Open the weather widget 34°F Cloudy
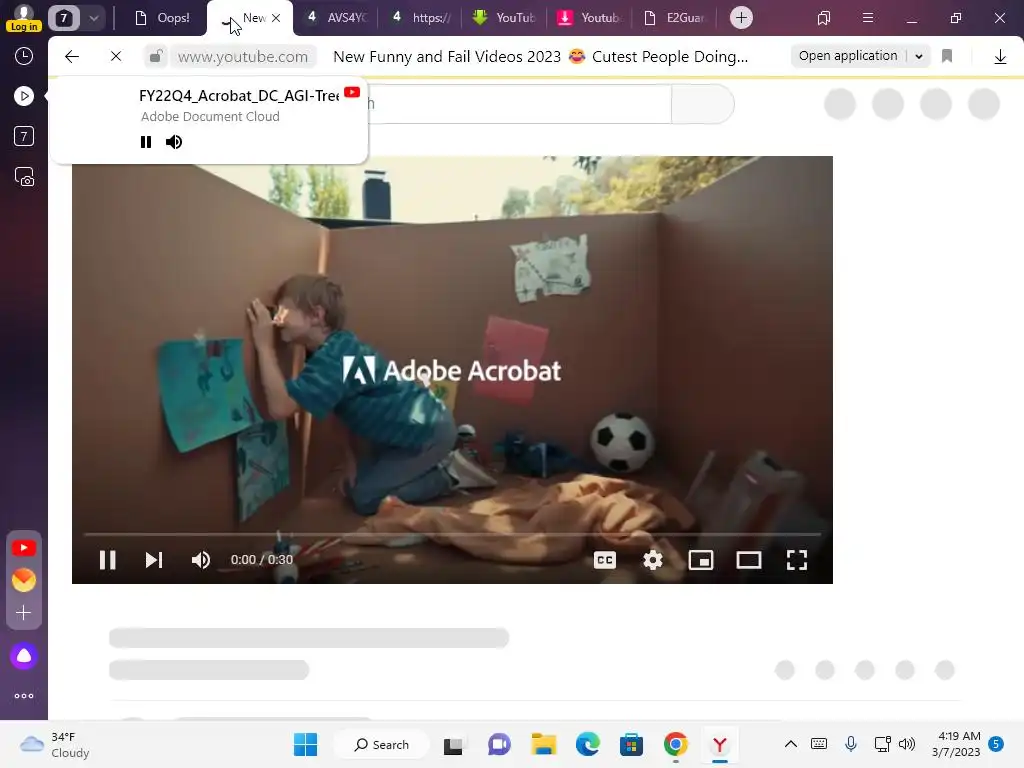Viewport: 1024px width, 768px height. pyautogui.click(x=55, y=744)
